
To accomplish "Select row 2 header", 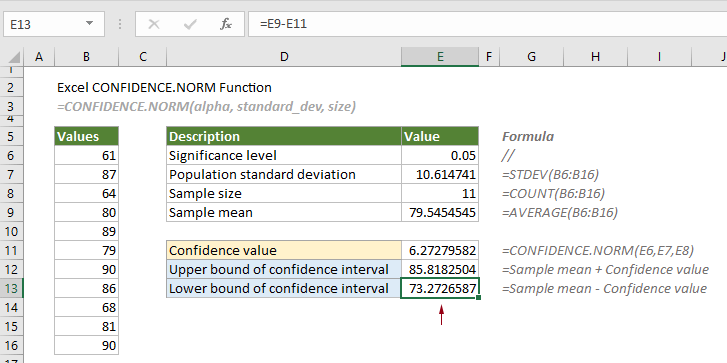I will tap(12, 88).
